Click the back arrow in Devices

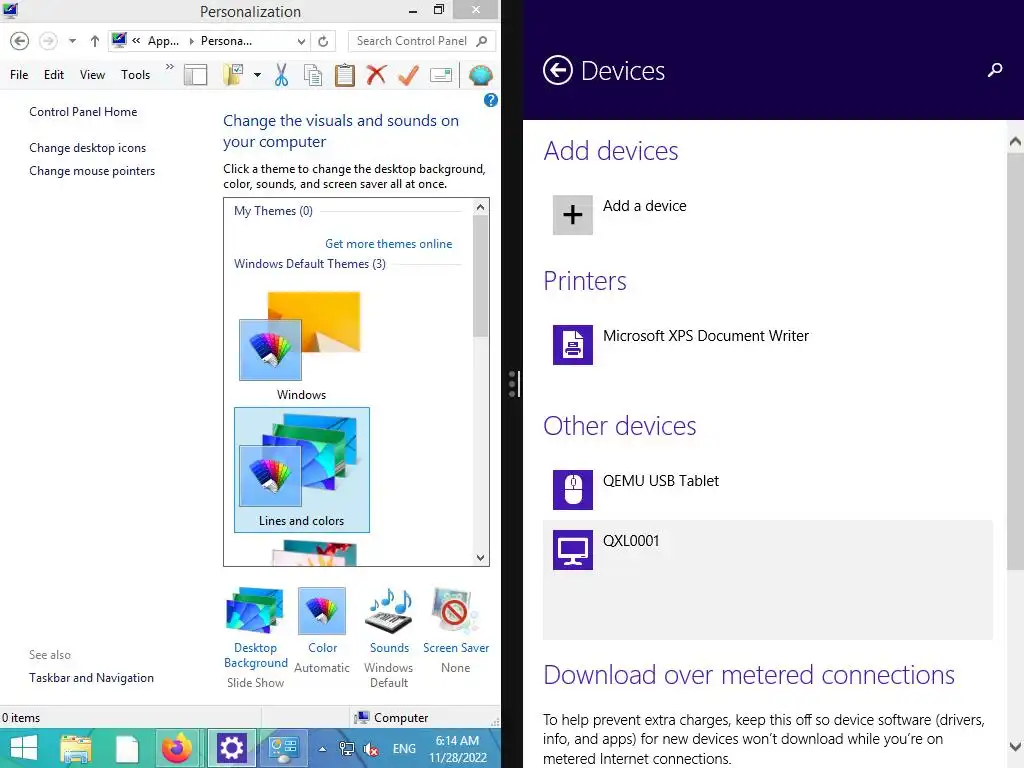[x=558, y=70]
